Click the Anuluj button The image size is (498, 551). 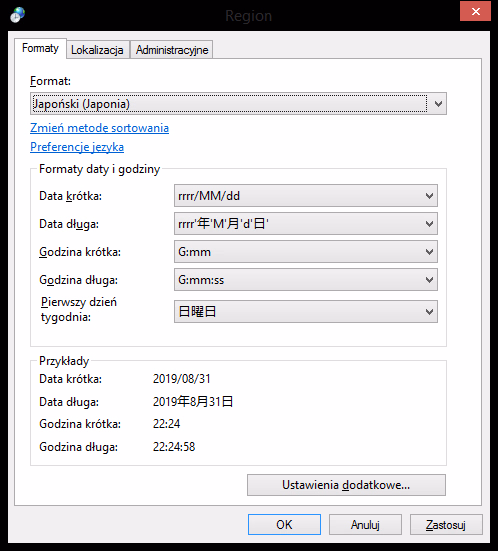coord(365,525)
